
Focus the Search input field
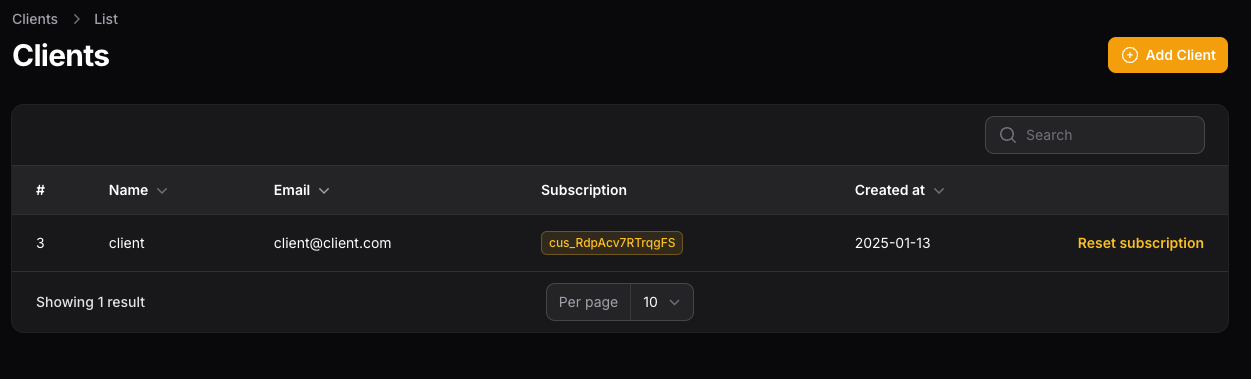point(1095,135)
